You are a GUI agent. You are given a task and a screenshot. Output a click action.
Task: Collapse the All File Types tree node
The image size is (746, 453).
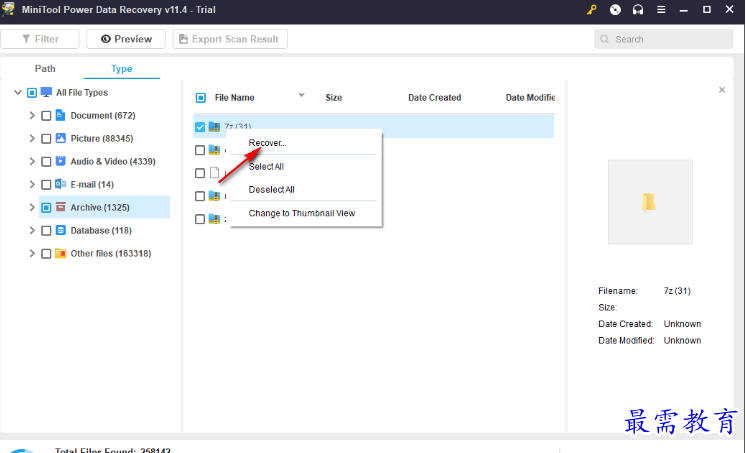coord(18,92)
